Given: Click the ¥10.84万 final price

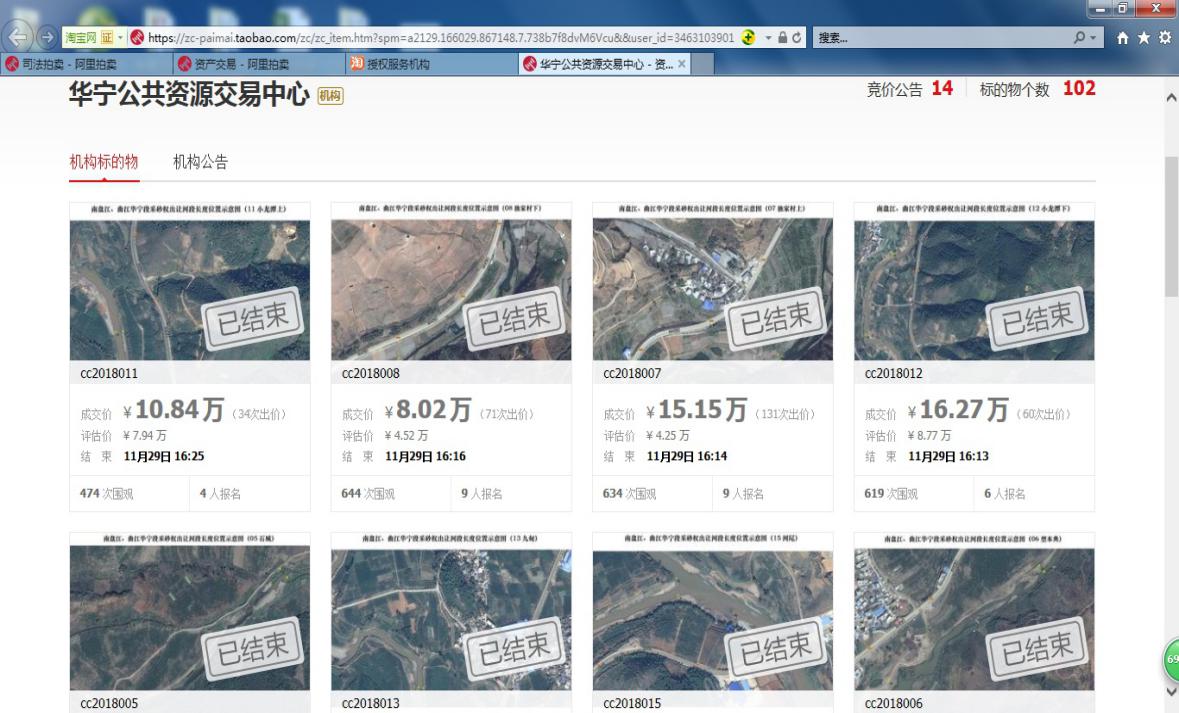Looking at the screenshot, I should (174, 410).
